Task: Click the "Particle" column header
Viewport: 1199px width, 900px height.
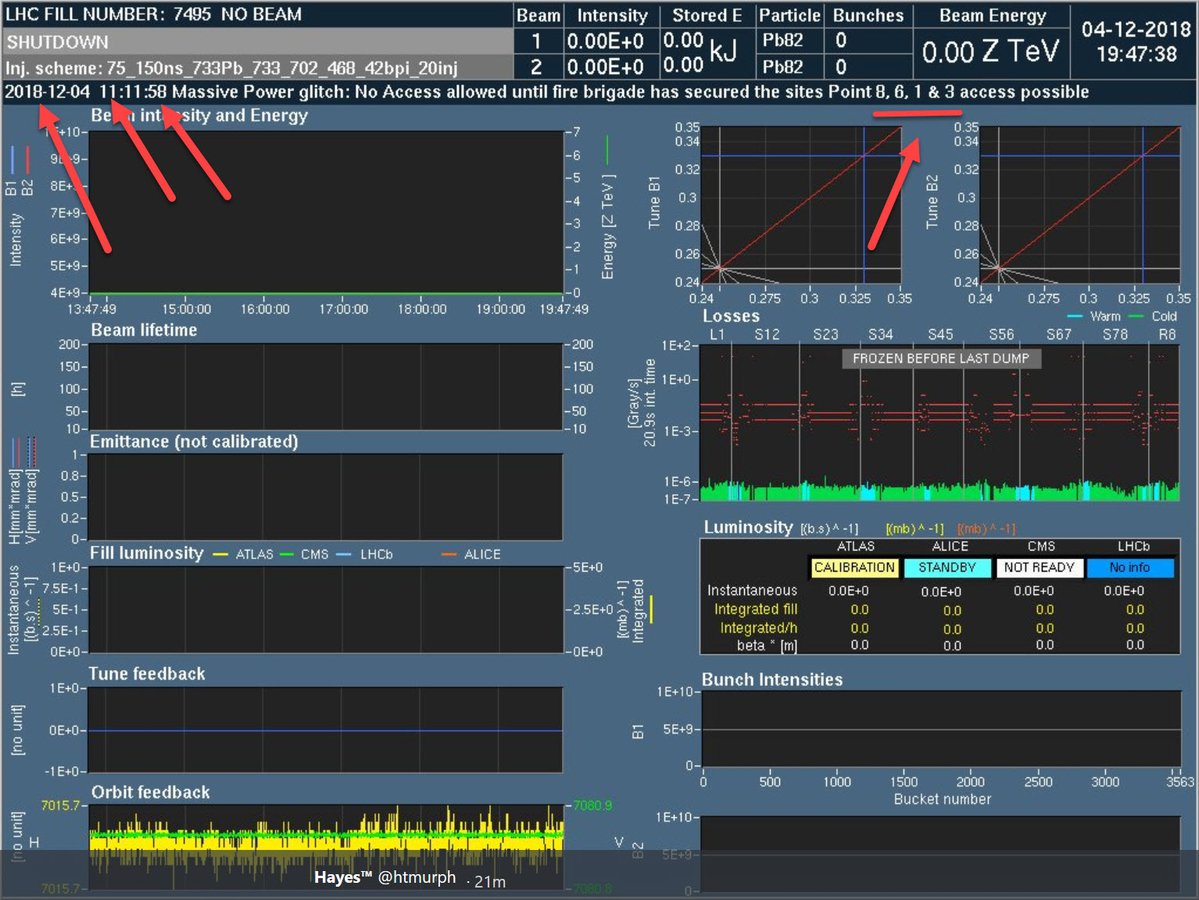Action: [x=789, y=15]
